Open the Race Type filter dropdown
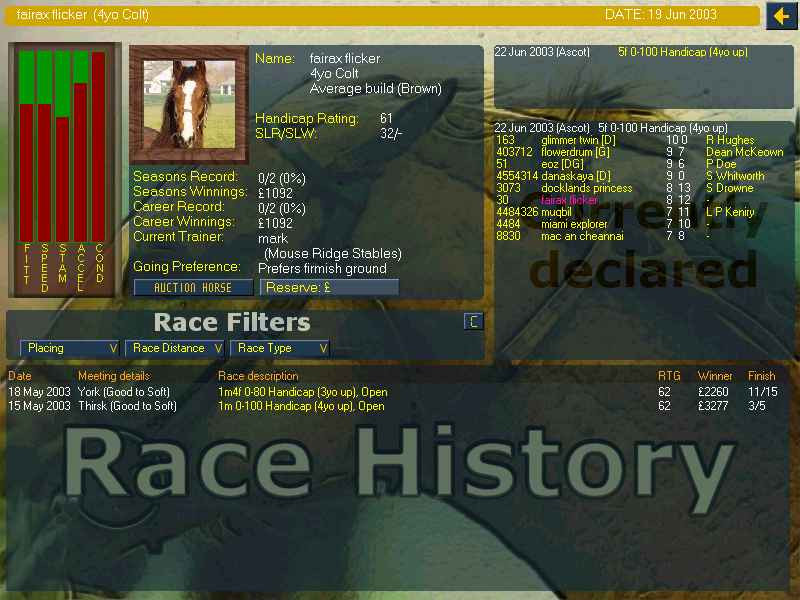This screenshot has width=800, height=600. 280,348
